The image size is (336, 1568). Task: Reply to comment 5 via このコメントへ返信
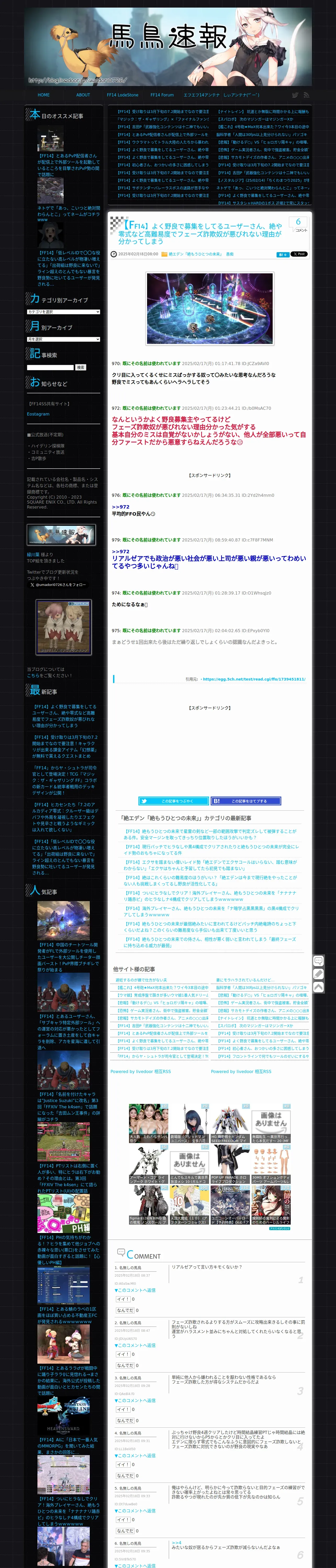135,1511
